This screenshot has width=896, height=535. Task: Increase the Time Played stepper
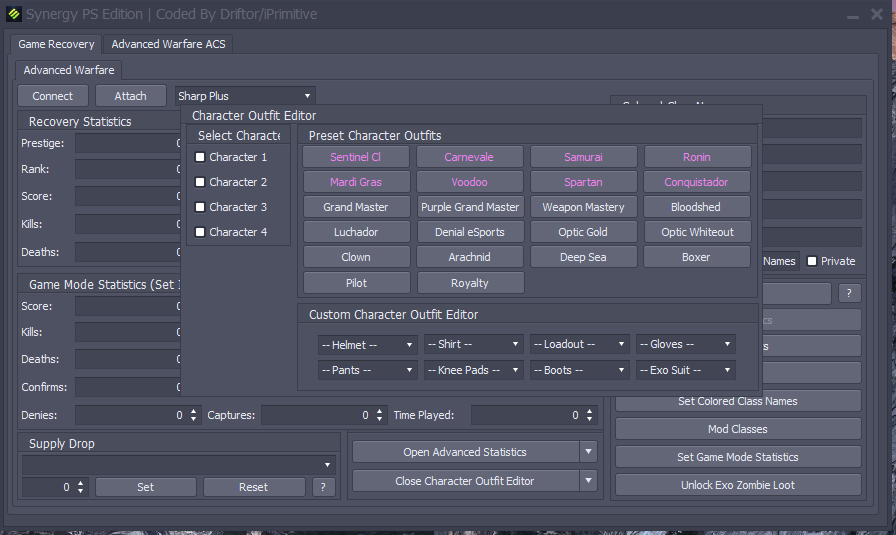click(589, 411)
